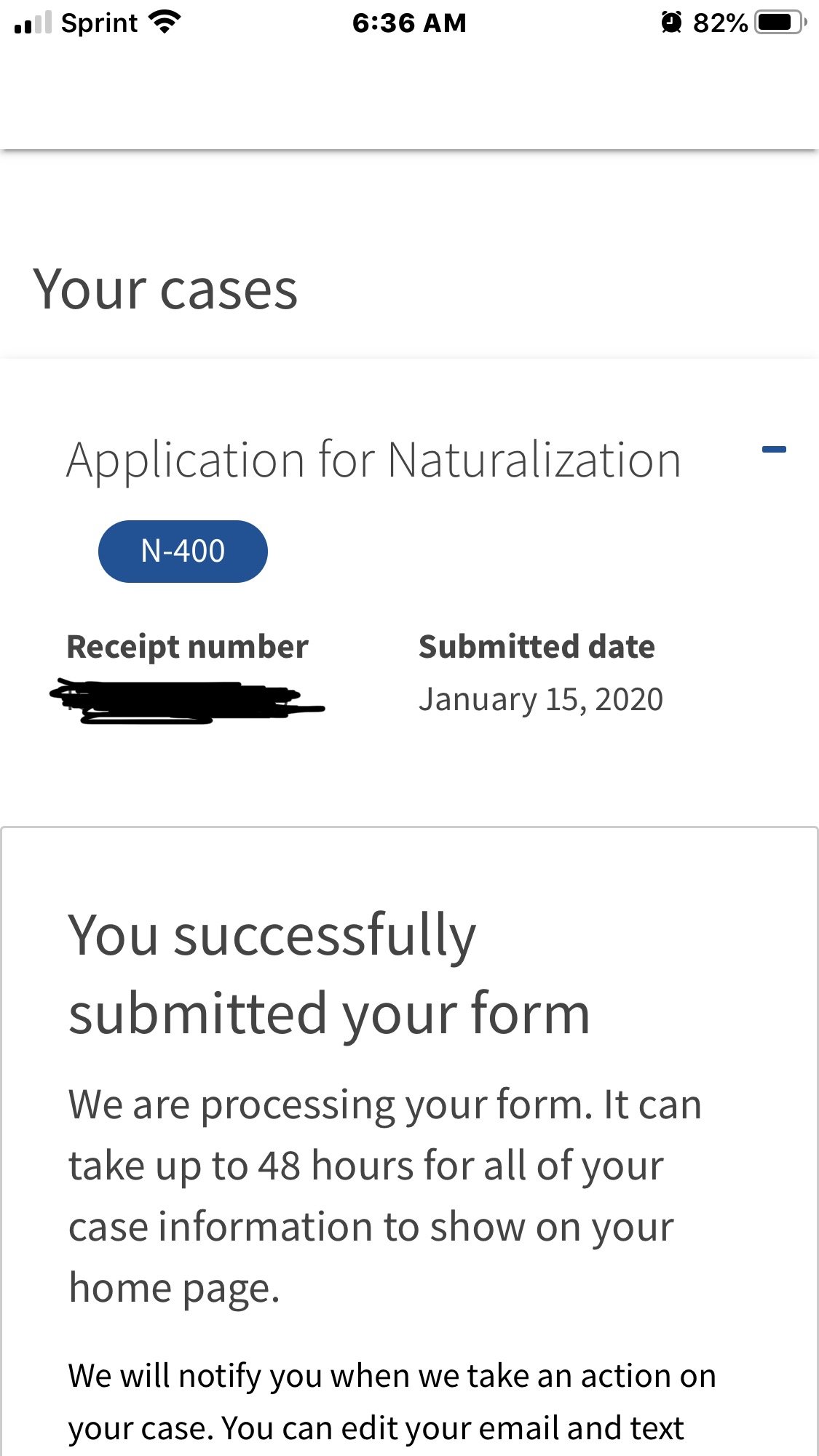
Task: Tap the Submitted date label
Action: 537,646
